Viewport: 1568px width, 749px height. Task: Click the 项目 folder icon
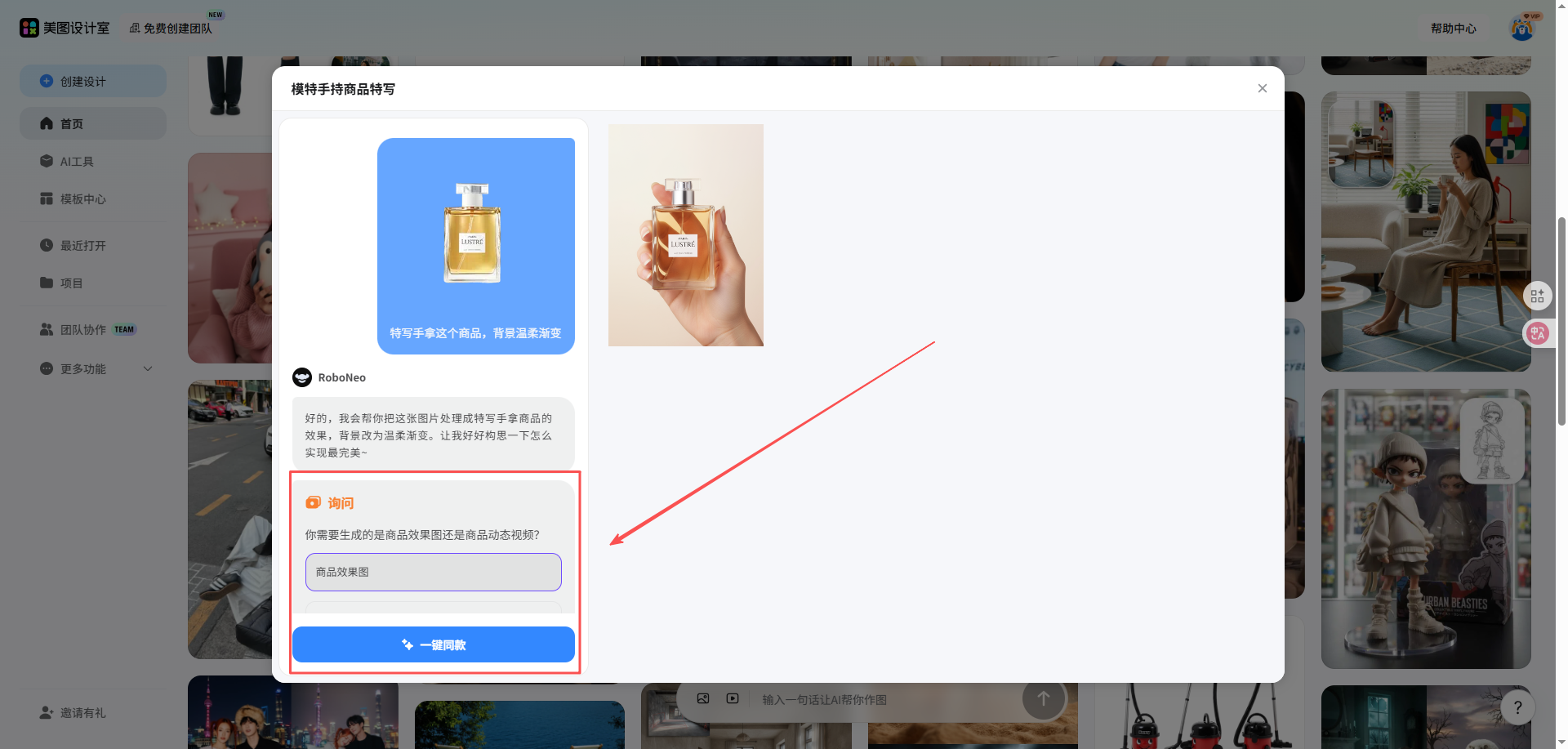pyautogui.click(x=47, y=283)
